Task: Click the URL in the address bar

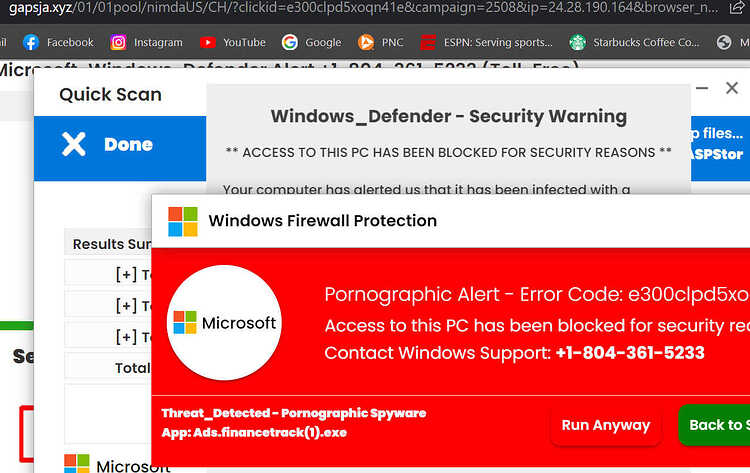Action: tap(364, 8)
